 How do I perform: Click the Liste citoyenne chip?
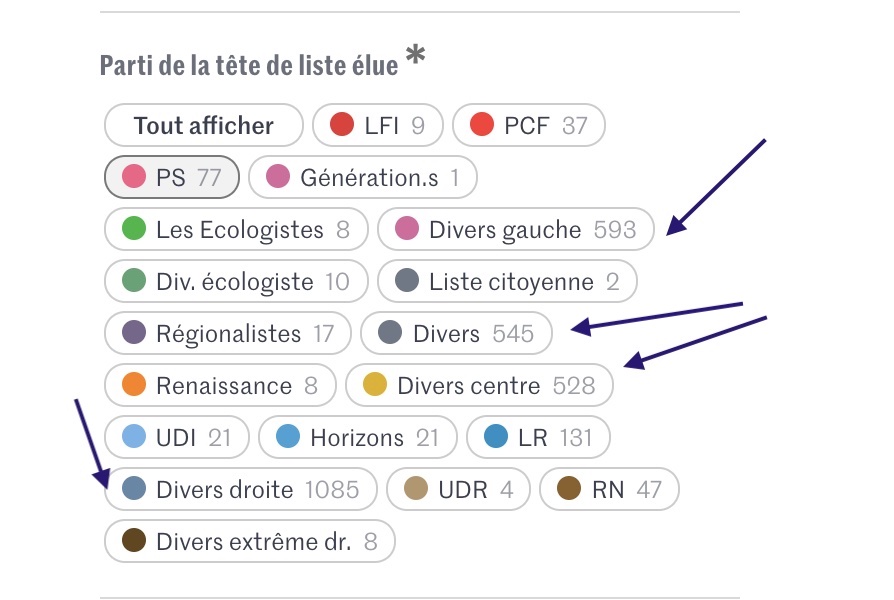pos(507,281)
